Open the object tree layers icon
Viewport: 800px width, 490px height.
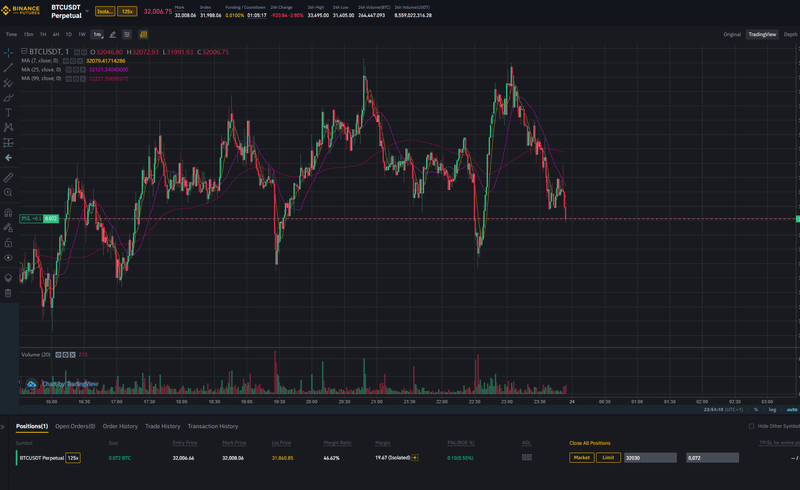[8, 278]
